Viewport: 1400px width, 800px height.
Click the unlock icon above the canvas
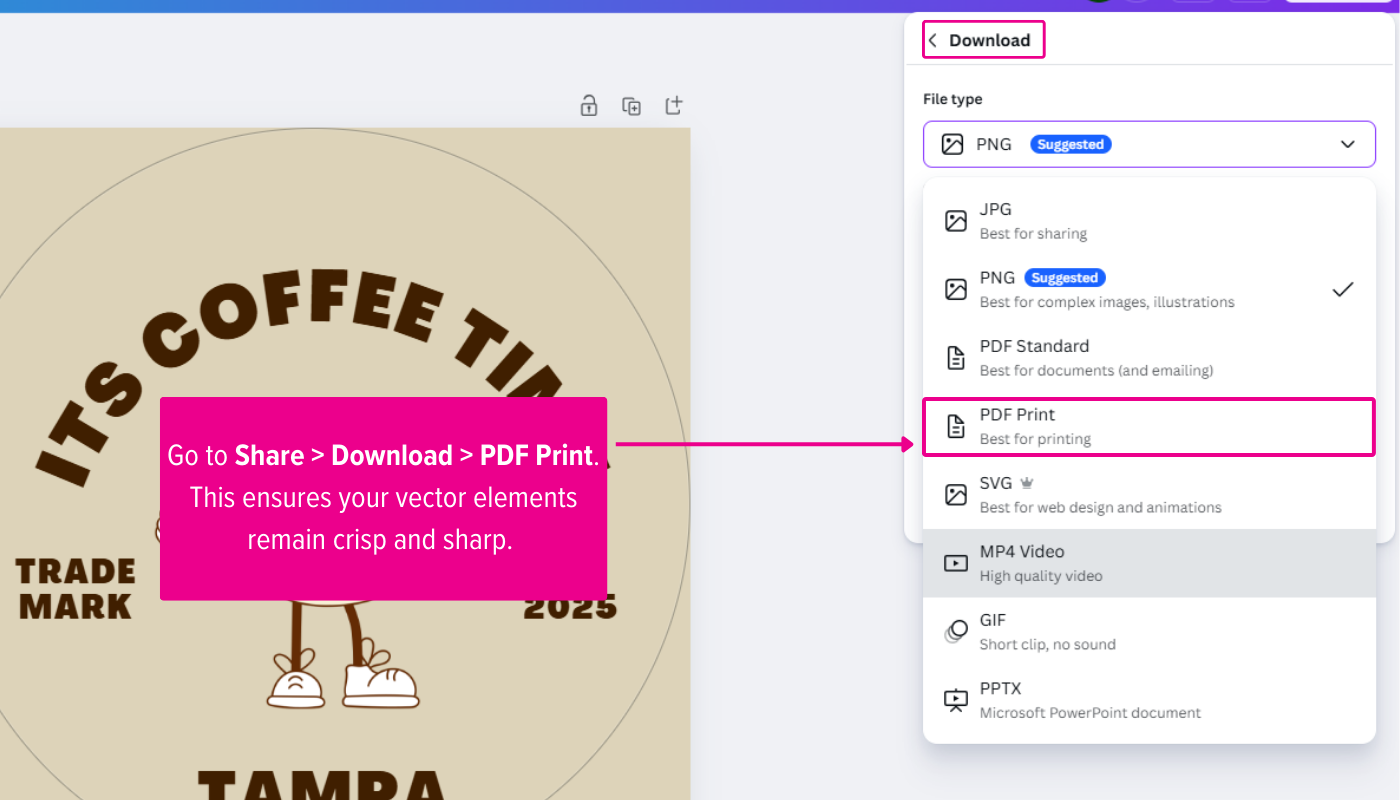pos(588,105)
